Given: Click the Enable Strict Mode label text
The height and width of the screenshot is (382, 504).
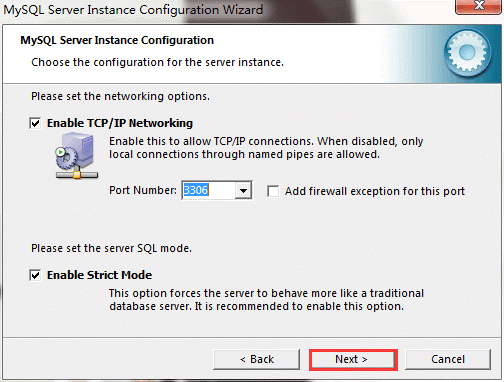Looking at the screenshot, I should 99,275.
